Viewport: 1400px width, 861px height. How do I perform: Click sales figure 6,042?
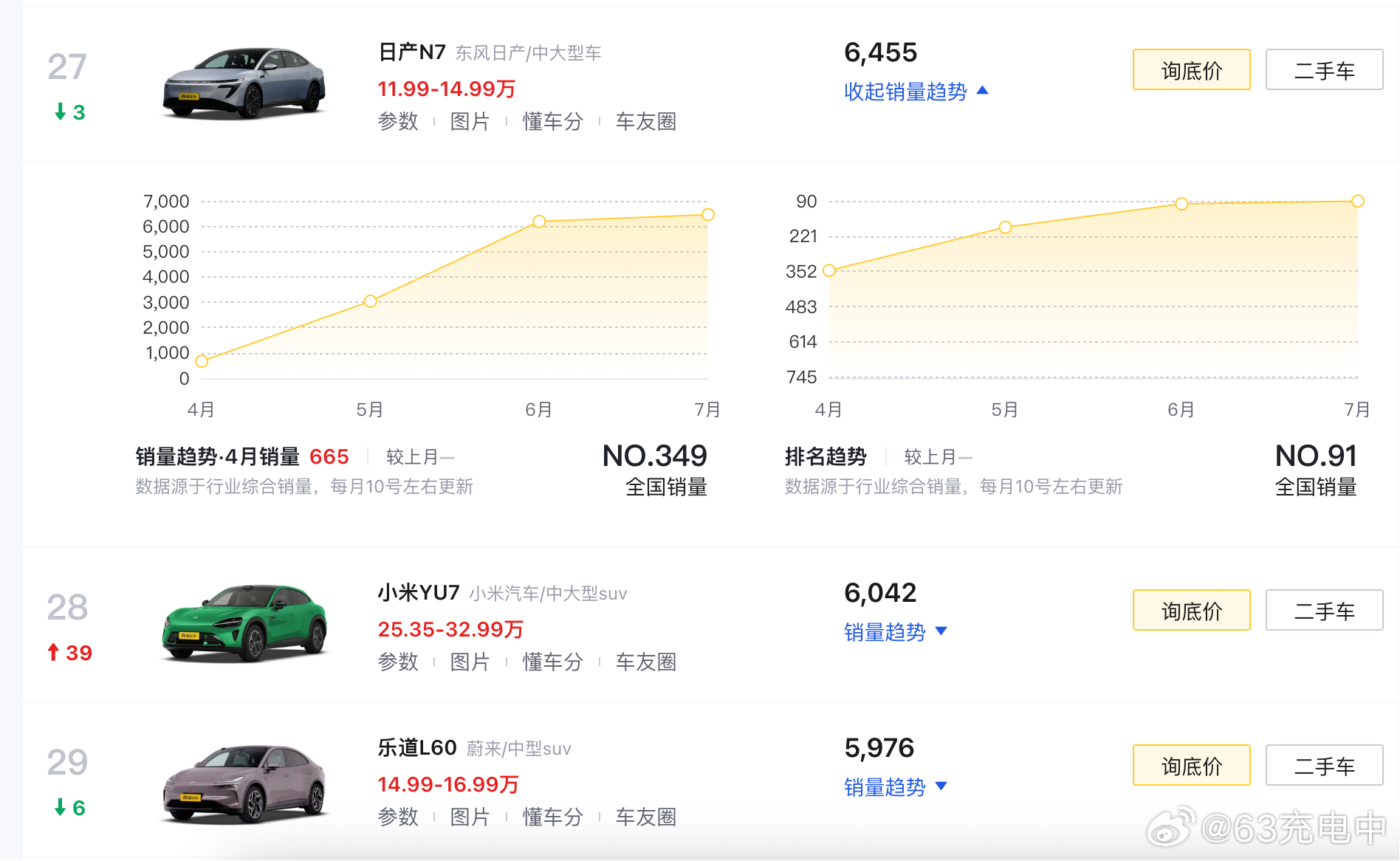tap(880, 593)
